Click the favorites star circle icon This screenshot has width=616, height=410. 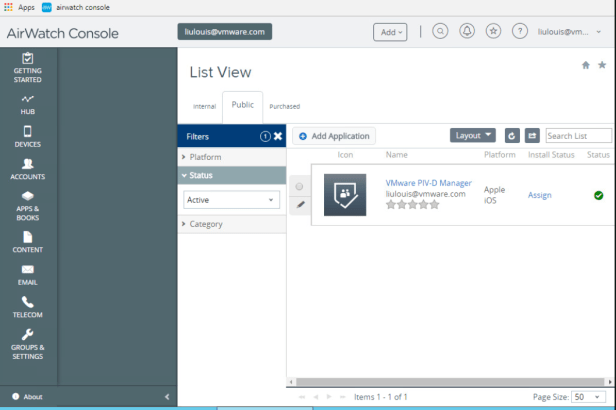point(493,31)
